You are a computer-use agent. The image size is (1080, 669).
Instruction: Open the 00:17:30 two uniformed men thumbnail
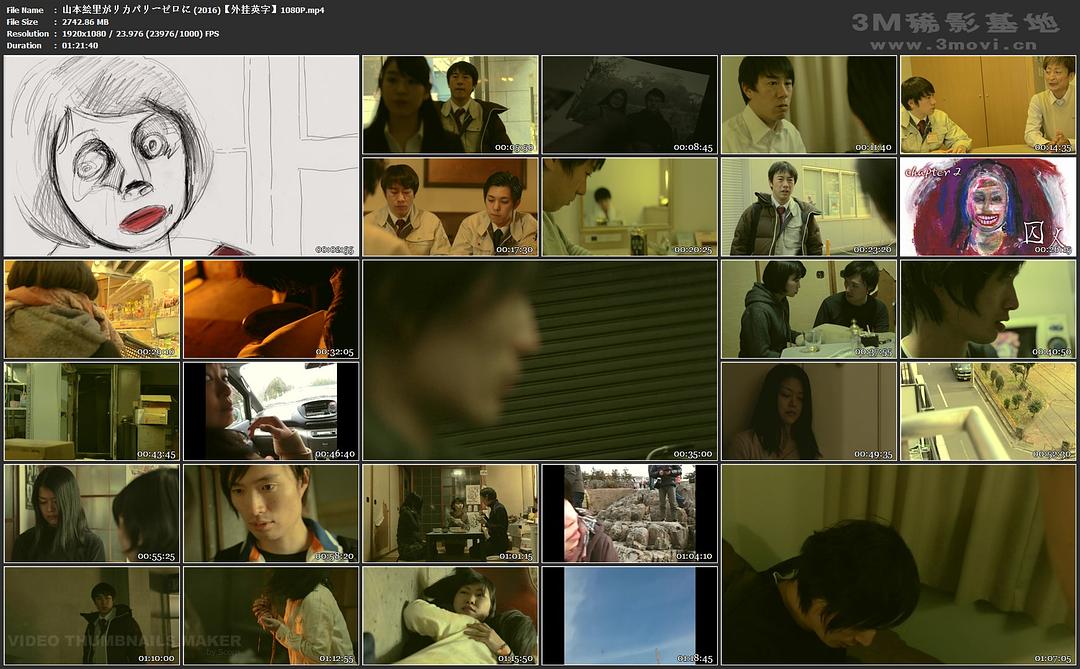(x=450, y=206)
